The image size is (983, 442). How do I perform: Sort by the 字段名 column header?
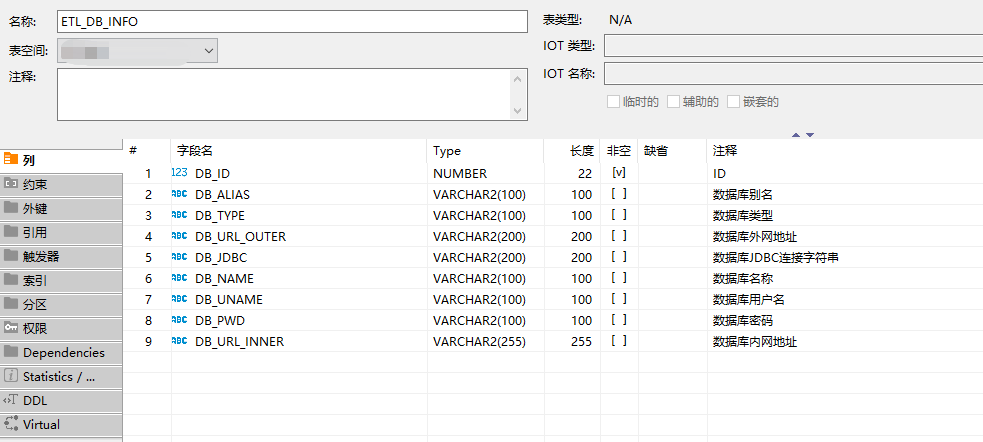(x=196, y=151)
